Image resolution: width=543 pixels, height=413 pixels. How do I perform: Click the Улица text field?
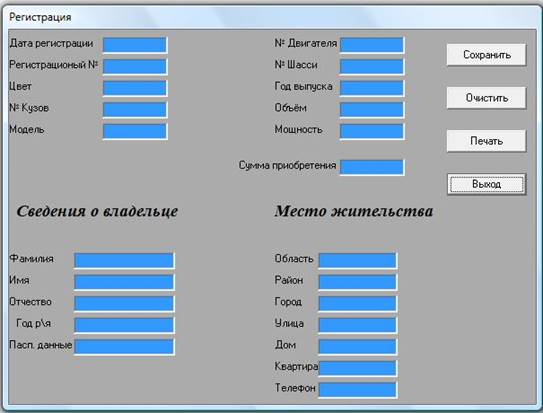click(x=358, y=325)
